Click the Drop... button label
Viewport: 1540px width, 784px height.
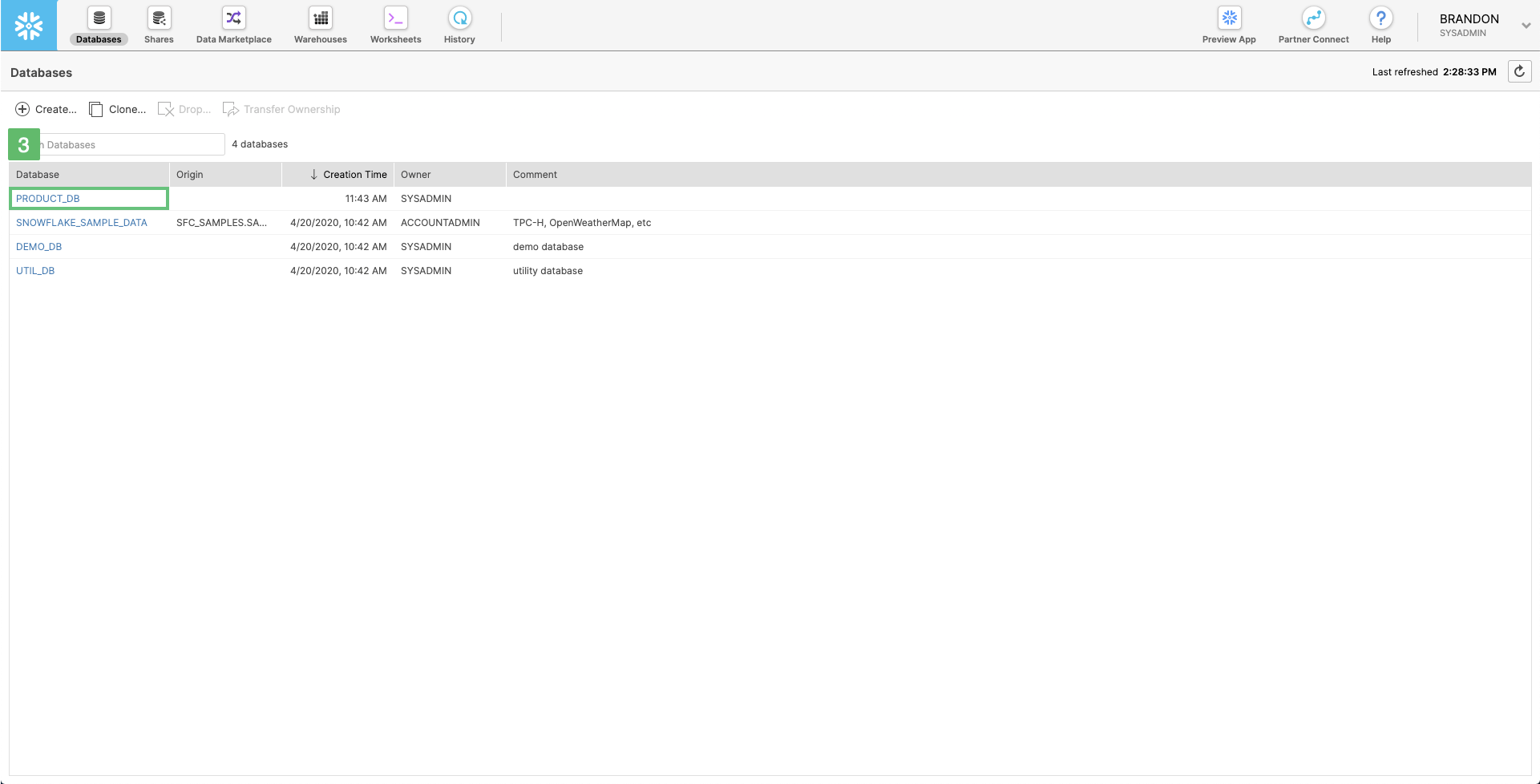[195, 109]
